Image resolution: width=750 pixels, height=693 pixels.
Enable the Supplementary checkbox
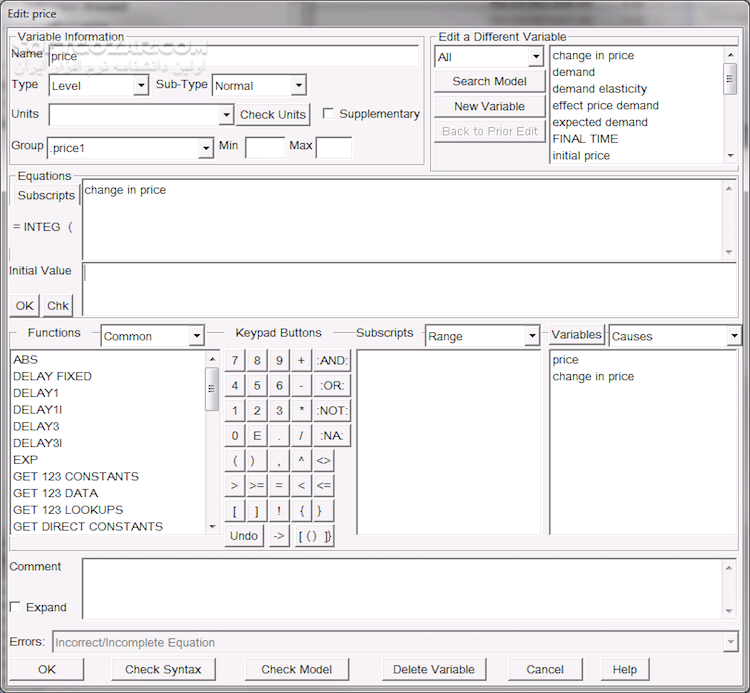coord(328,114)
